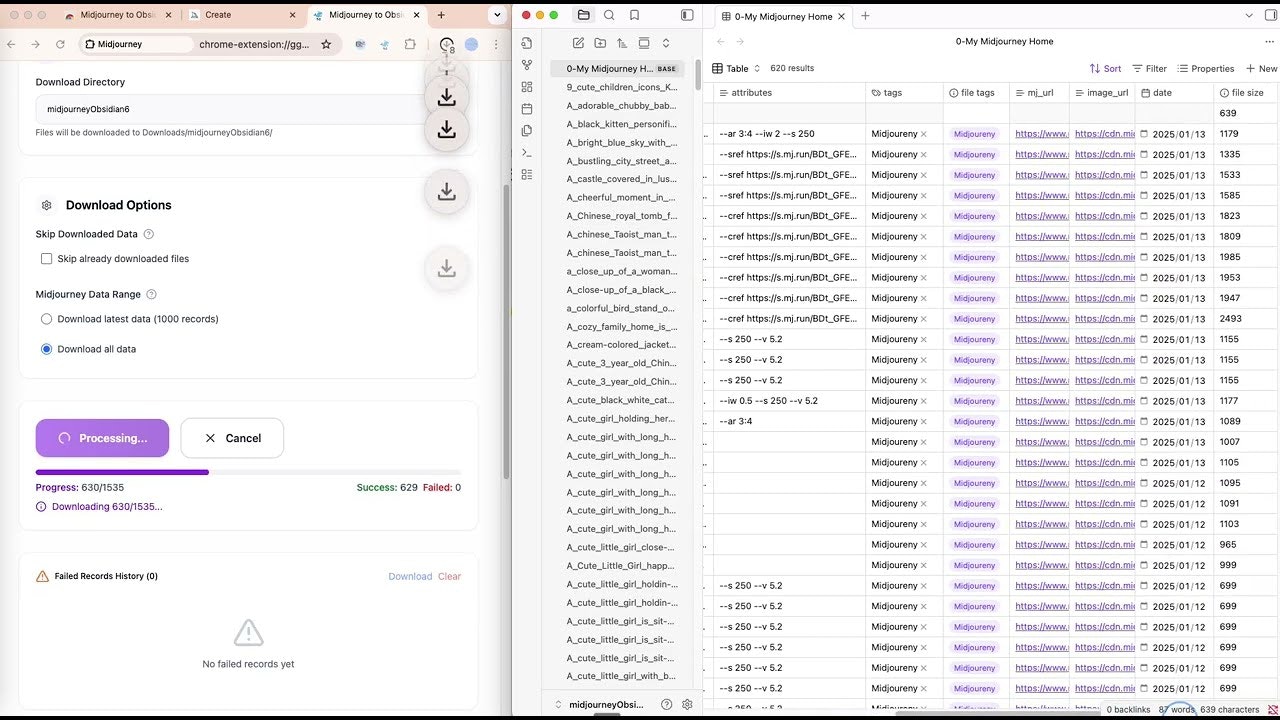Open Chrome downloads indicator icon

[447, 45]
